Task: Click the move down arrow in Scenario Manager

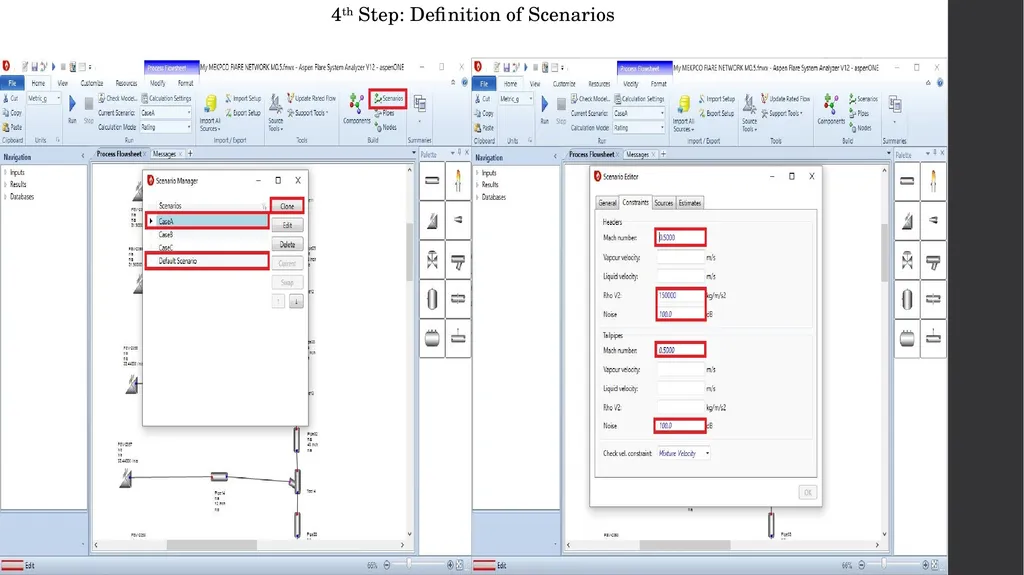Action: point(296,301)
